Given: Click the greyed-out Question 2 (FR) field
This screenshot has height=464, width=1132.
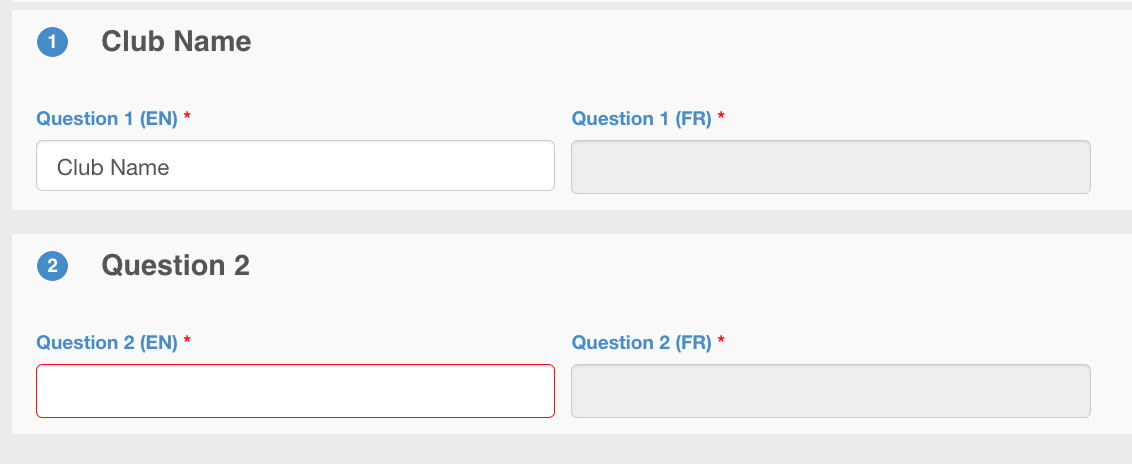Looking at the screenshot, I should pos(830,391).
